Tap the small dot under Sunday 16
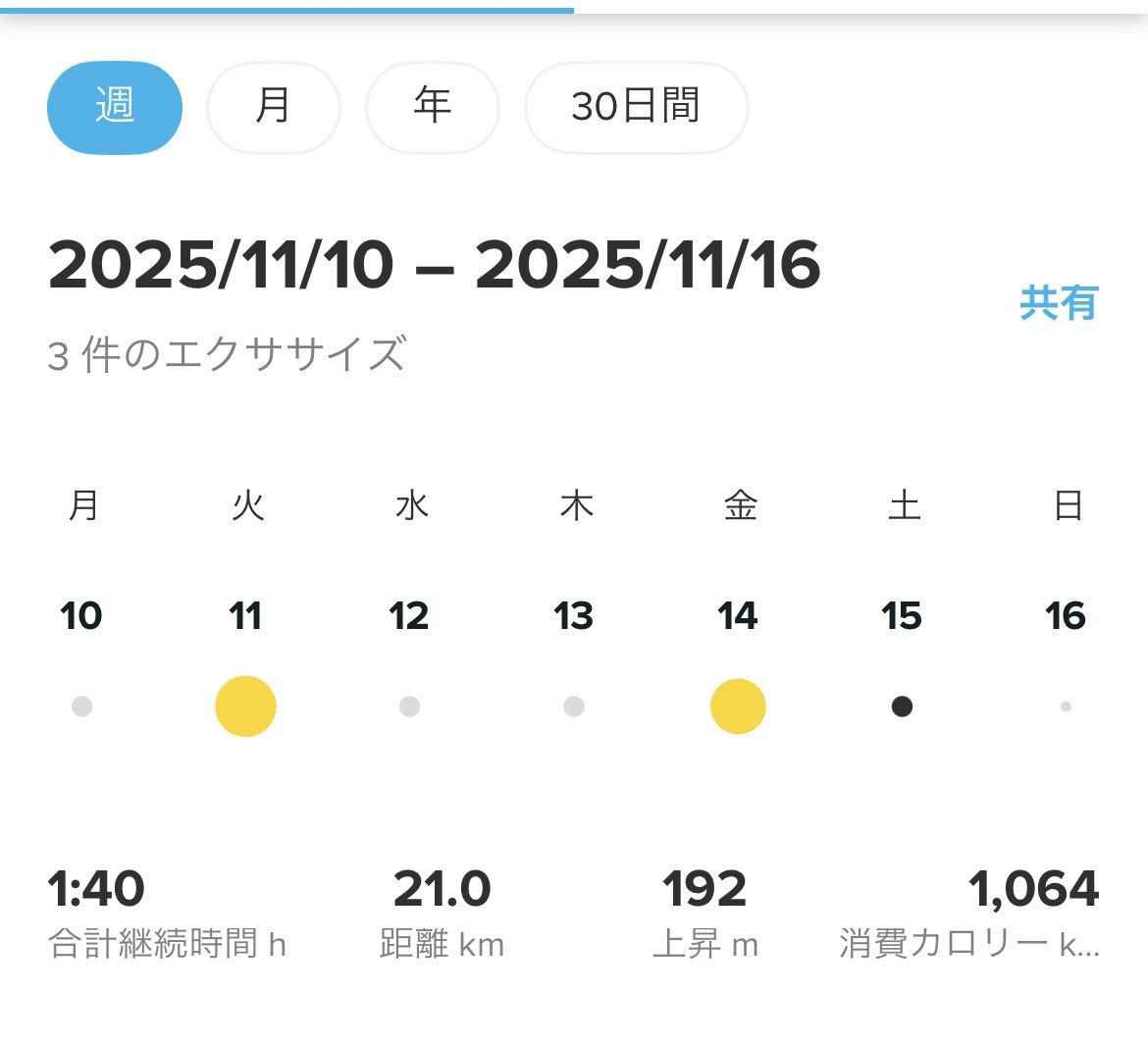Viewport: 1148px width, 1046px height. (1066, 706)
